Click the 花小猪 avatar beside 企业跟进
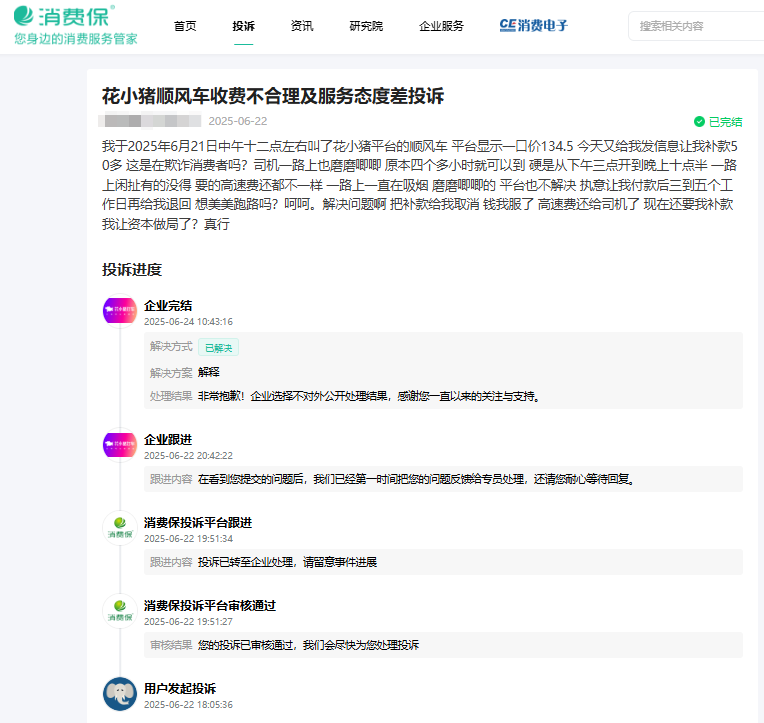 pos(120,444)
